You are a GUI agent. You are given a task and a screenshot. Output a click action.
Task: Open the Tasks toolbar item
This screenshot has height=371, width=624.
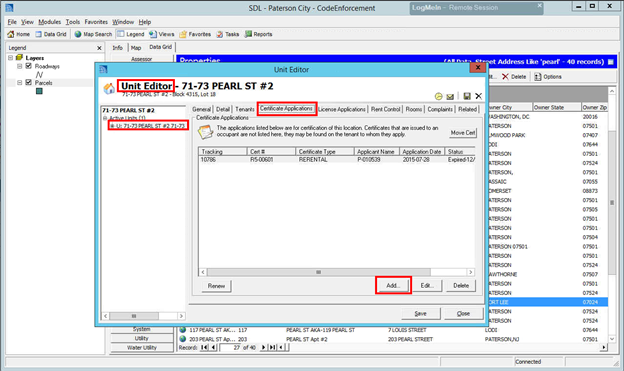[227, 34]
